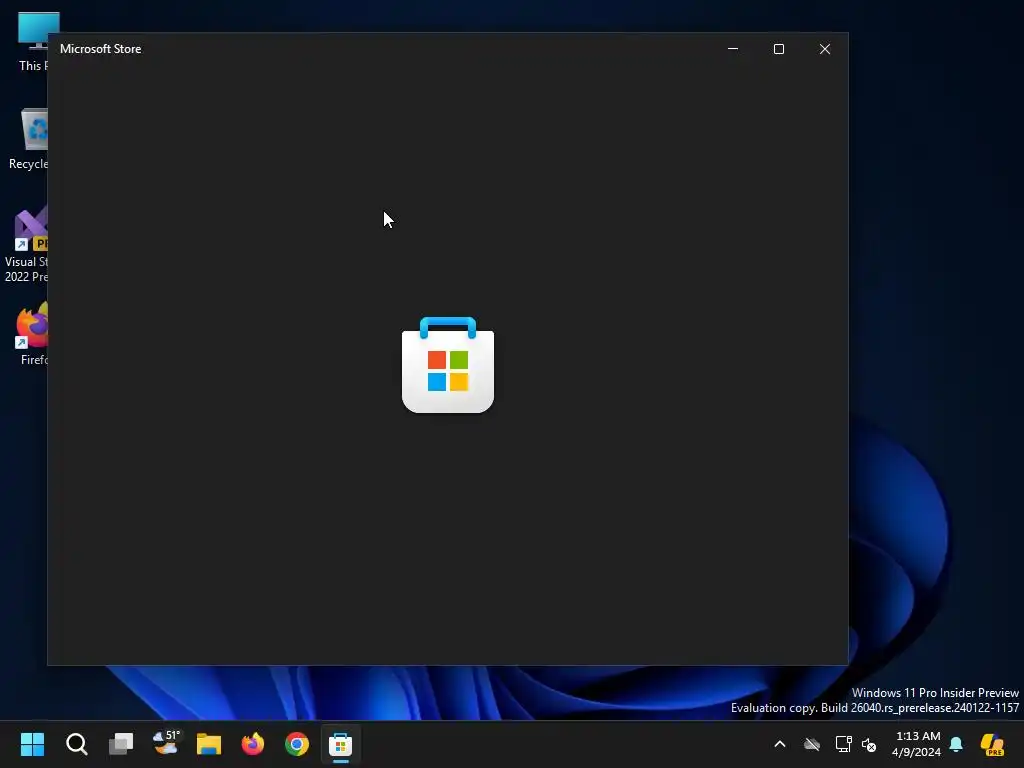Launch File Explorer from the taskbar

[x=209, y=744]
